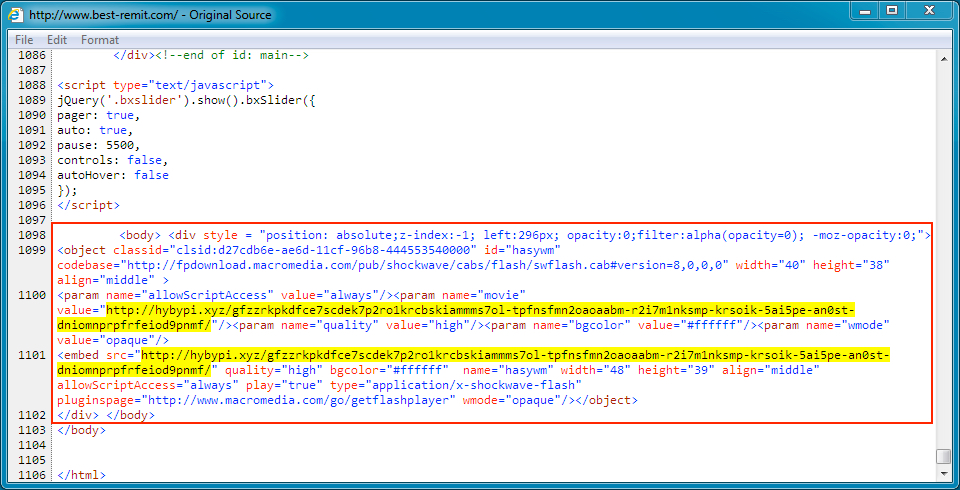The image size is (960, 490).
Task: Click the scrollbar down arrow
Action: point(943,475)
